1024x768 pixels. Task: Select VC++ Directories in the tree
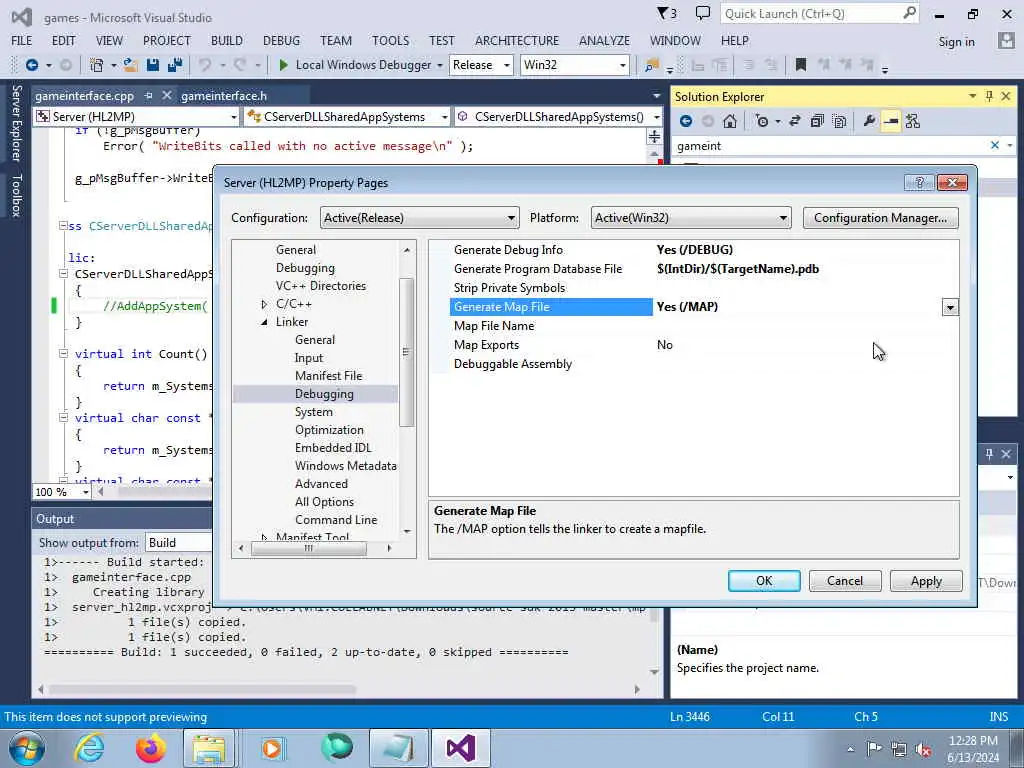coord(321,285)
